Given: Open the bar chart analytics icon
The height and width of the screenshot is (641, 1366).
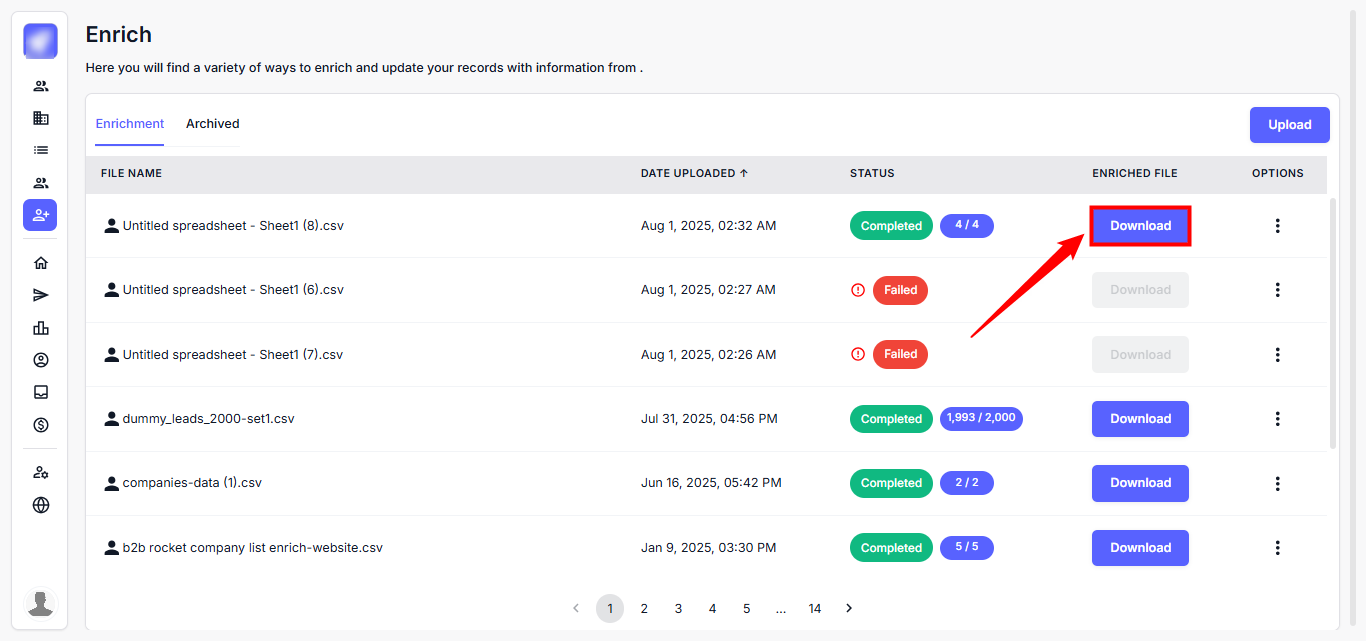Looking at the screenshot, I should [41, 328].
